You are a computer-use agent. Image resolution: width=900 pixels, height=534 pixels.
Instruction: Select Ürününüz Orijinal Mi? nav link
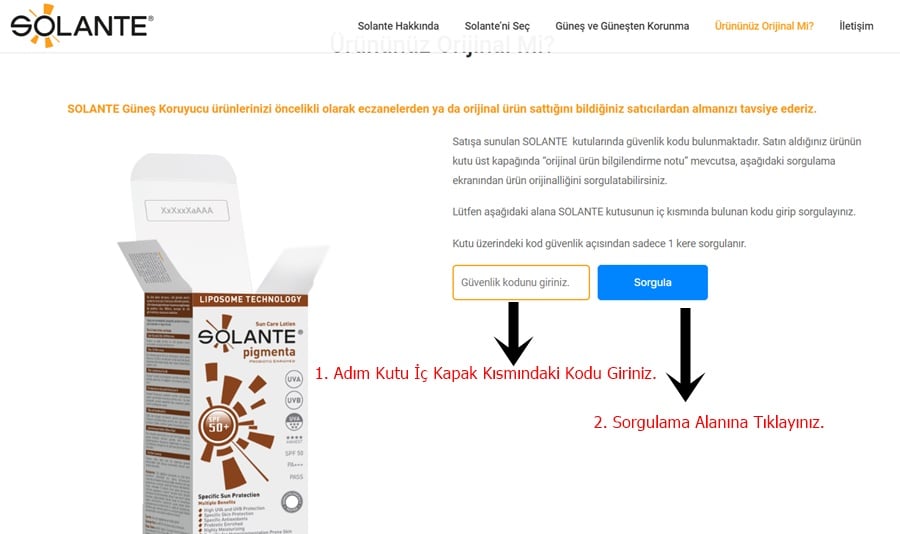764,26
